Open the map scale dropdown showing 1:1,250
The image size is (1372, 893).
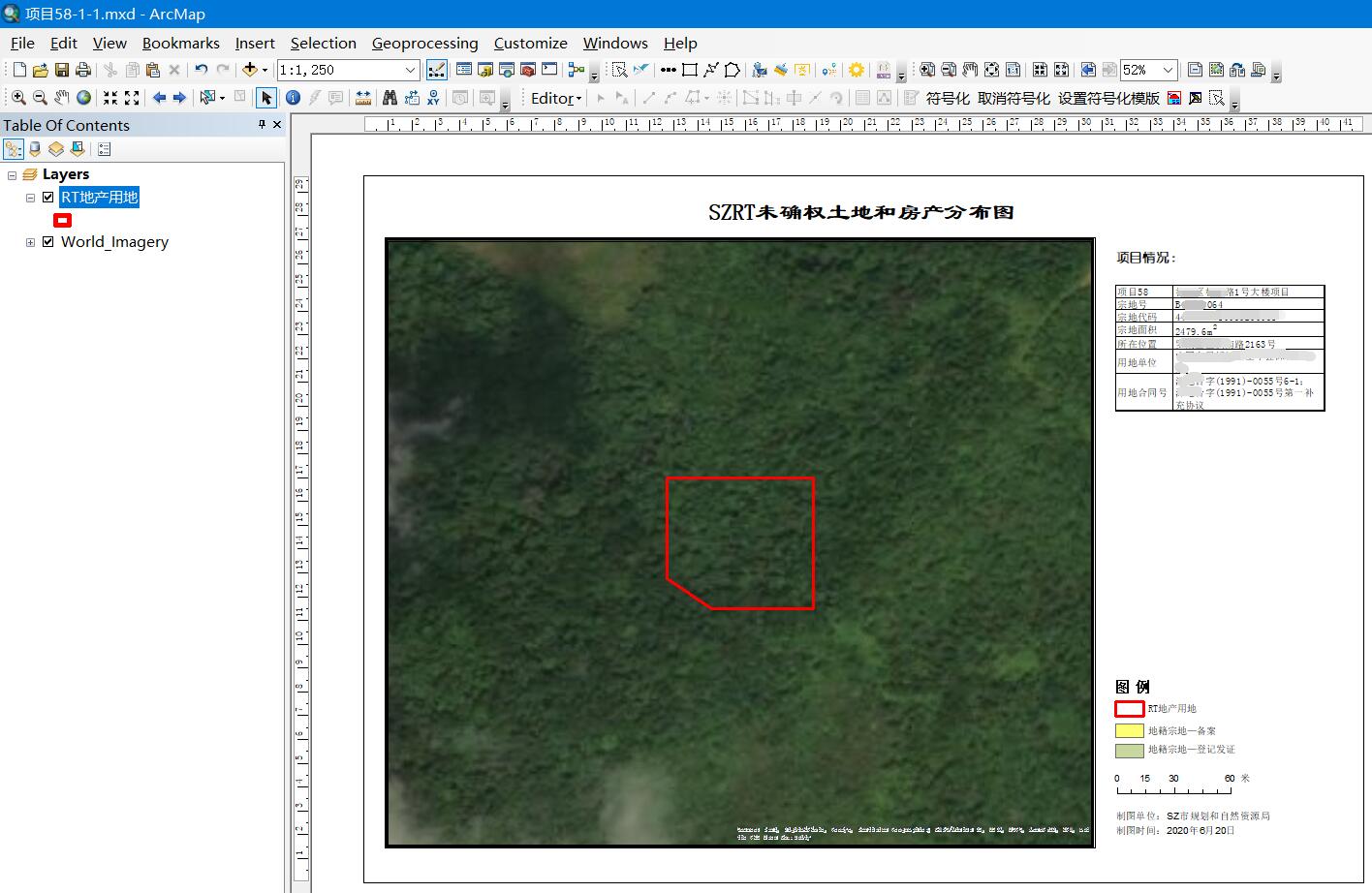[411, 69]
